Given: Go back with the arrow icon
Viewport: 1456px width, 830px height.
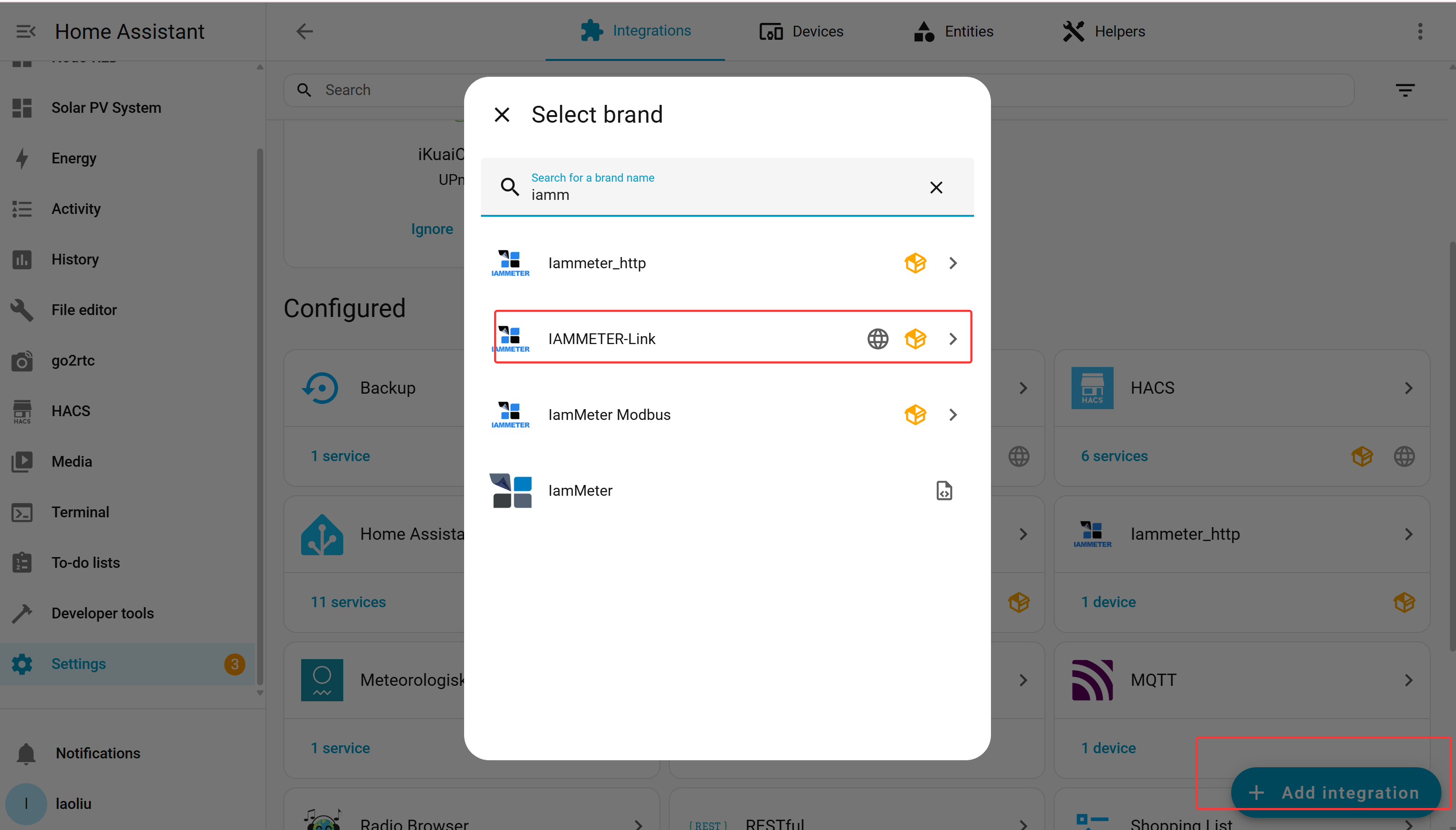Looking at the screenshot, I should (x=304, y=31).
